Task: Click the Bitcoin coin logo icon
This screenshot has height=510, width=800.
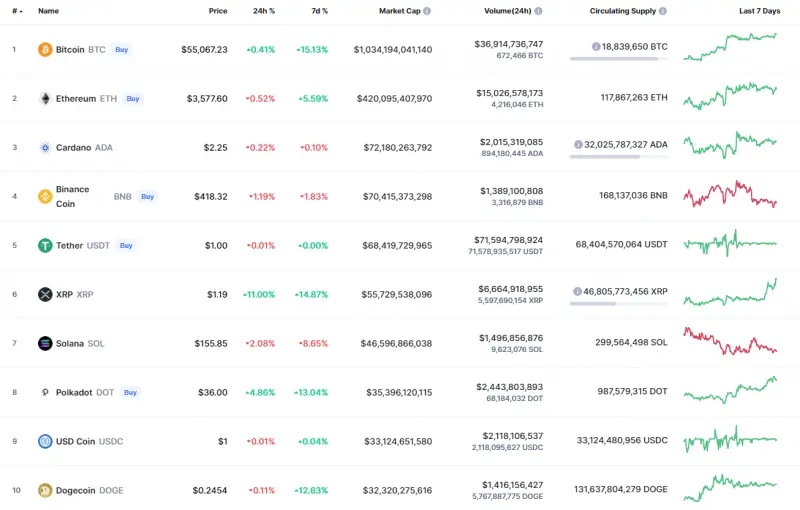Action: (45, 49)
